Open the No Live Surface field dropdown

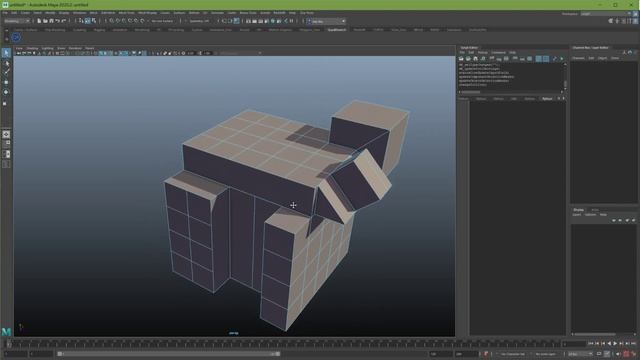point(162,21)
